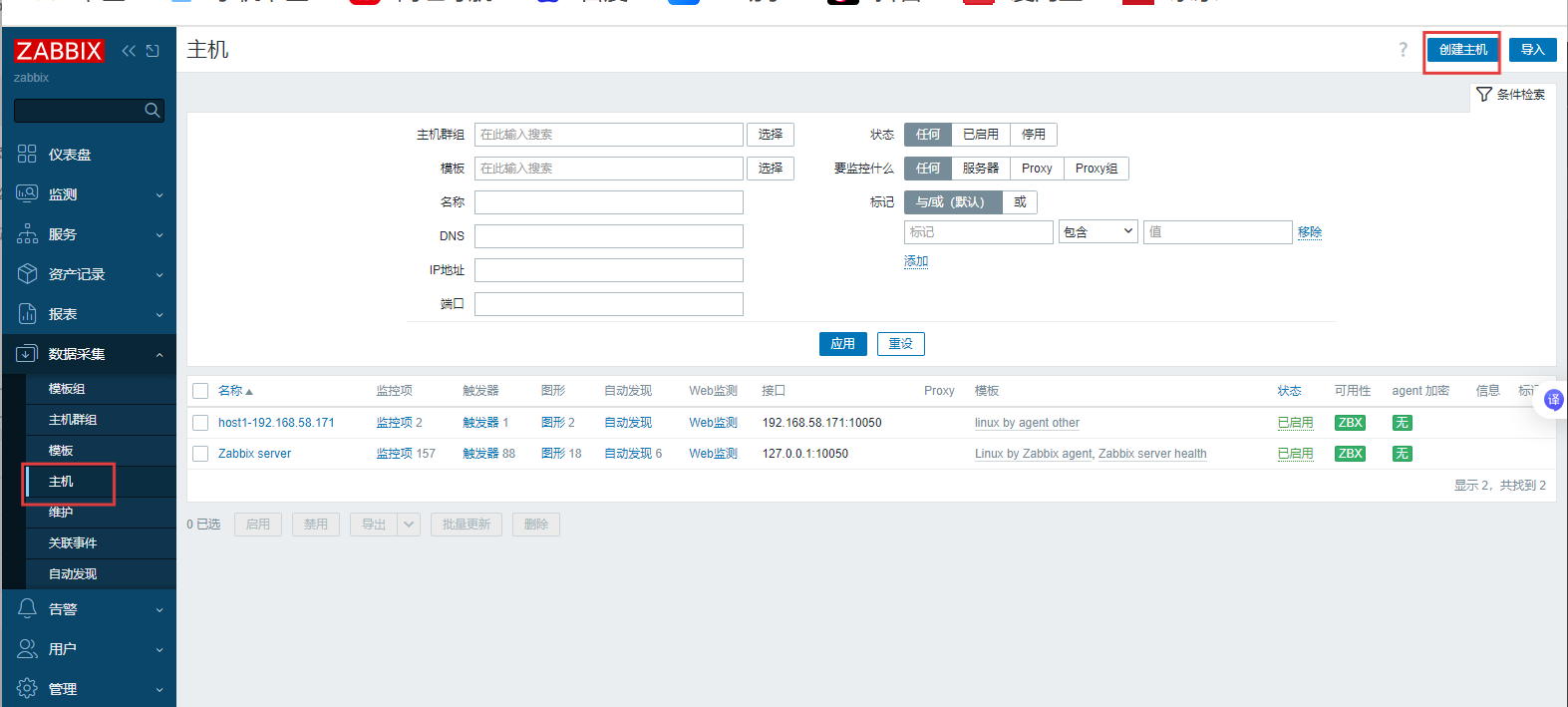Expand the 报表 menu chevron
1568x707 pixels.
[x=159, y=315]
